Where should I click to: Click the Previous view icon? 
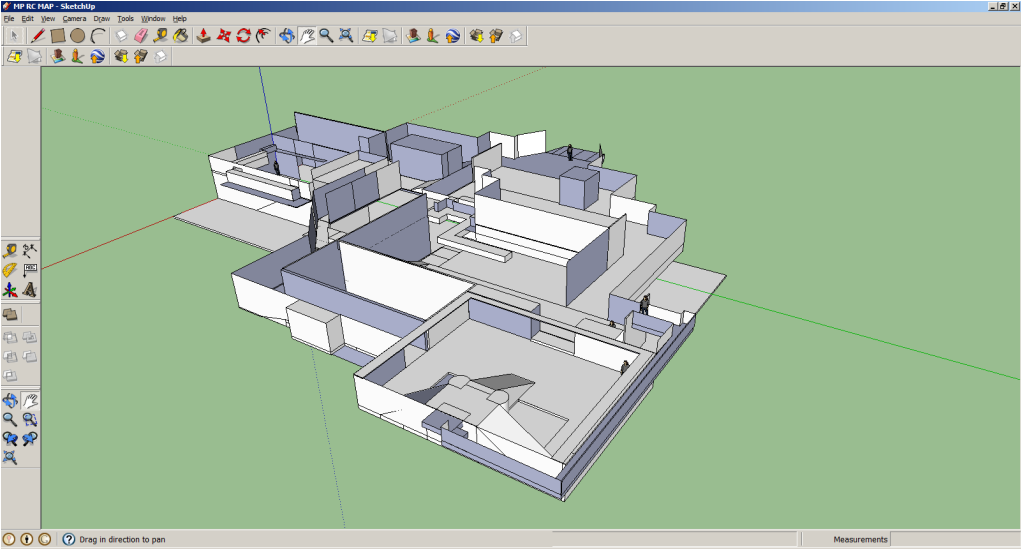10,439
